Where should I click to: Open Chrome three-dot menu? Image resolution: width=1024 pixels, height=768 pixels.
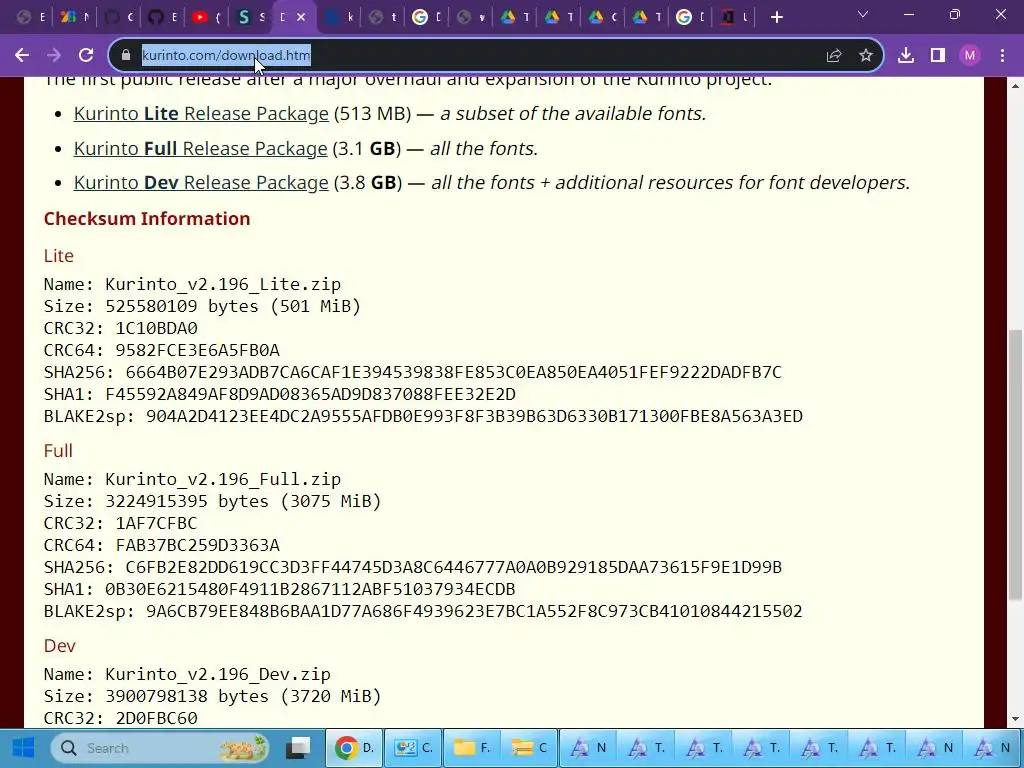(x=1002, y=56)
